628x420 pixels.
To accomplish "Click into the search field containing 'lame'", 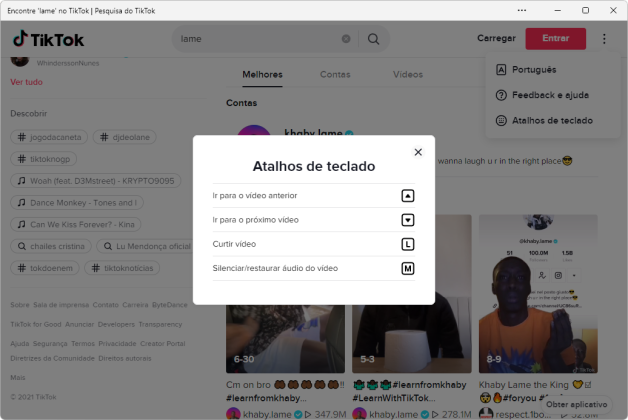I will tap(258, 39).
